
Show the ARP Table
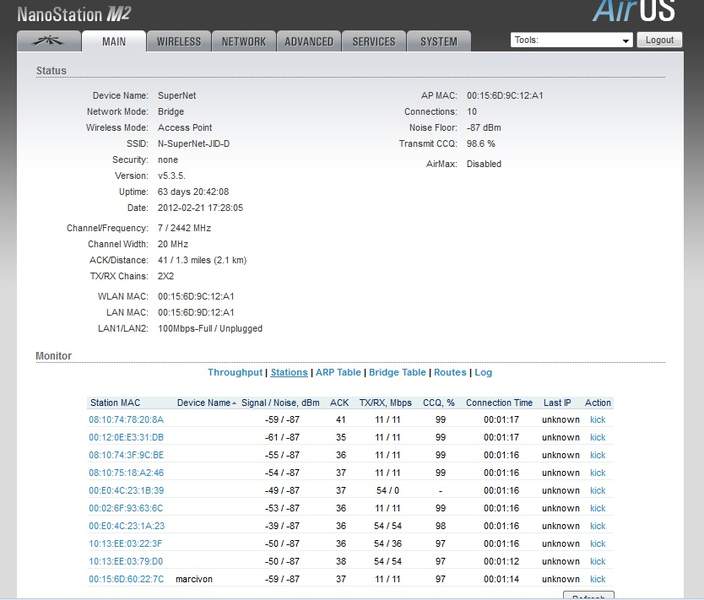tap(338, 372)
